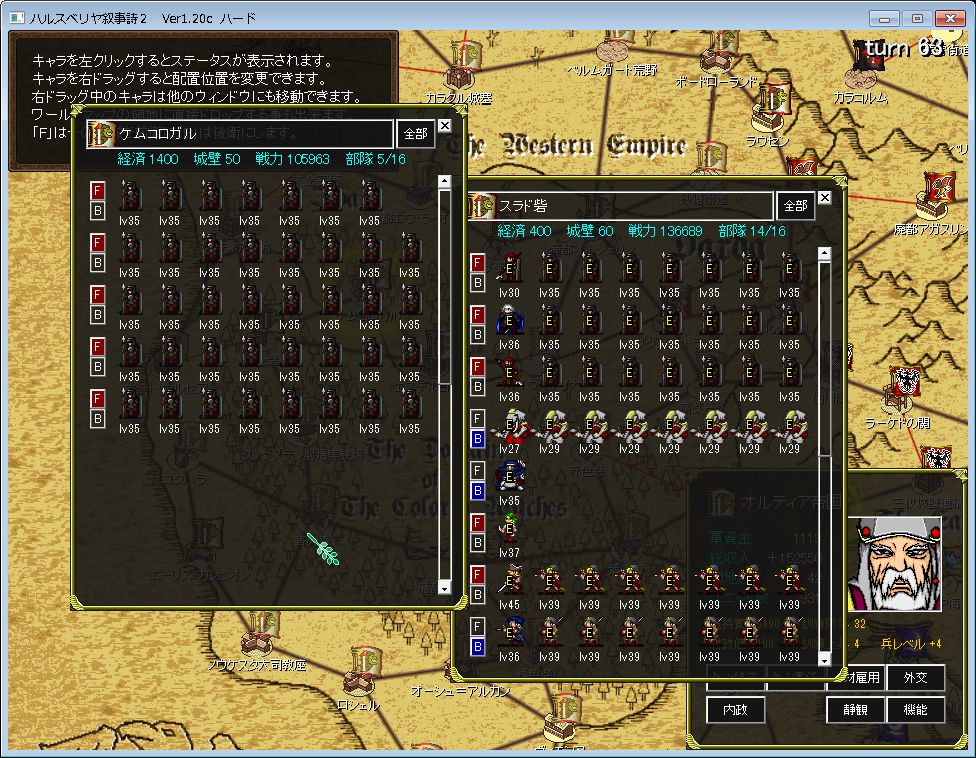Set スラド砦 lv45 leader squad to front (F)
The width and height of the screenshot is (976, 758).
(x=477, y=574)
